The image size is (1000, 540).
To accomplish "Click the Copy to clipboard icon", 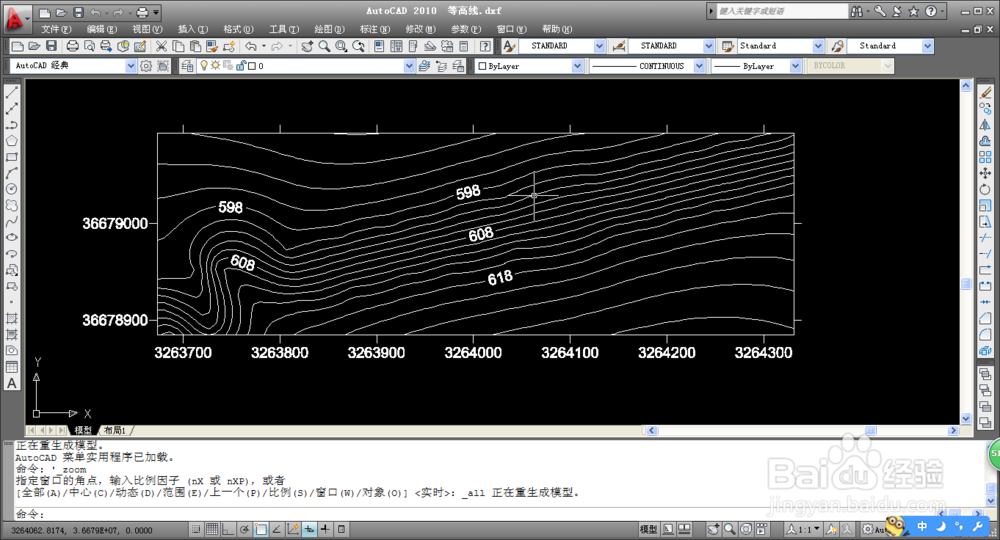I will 179,46.
